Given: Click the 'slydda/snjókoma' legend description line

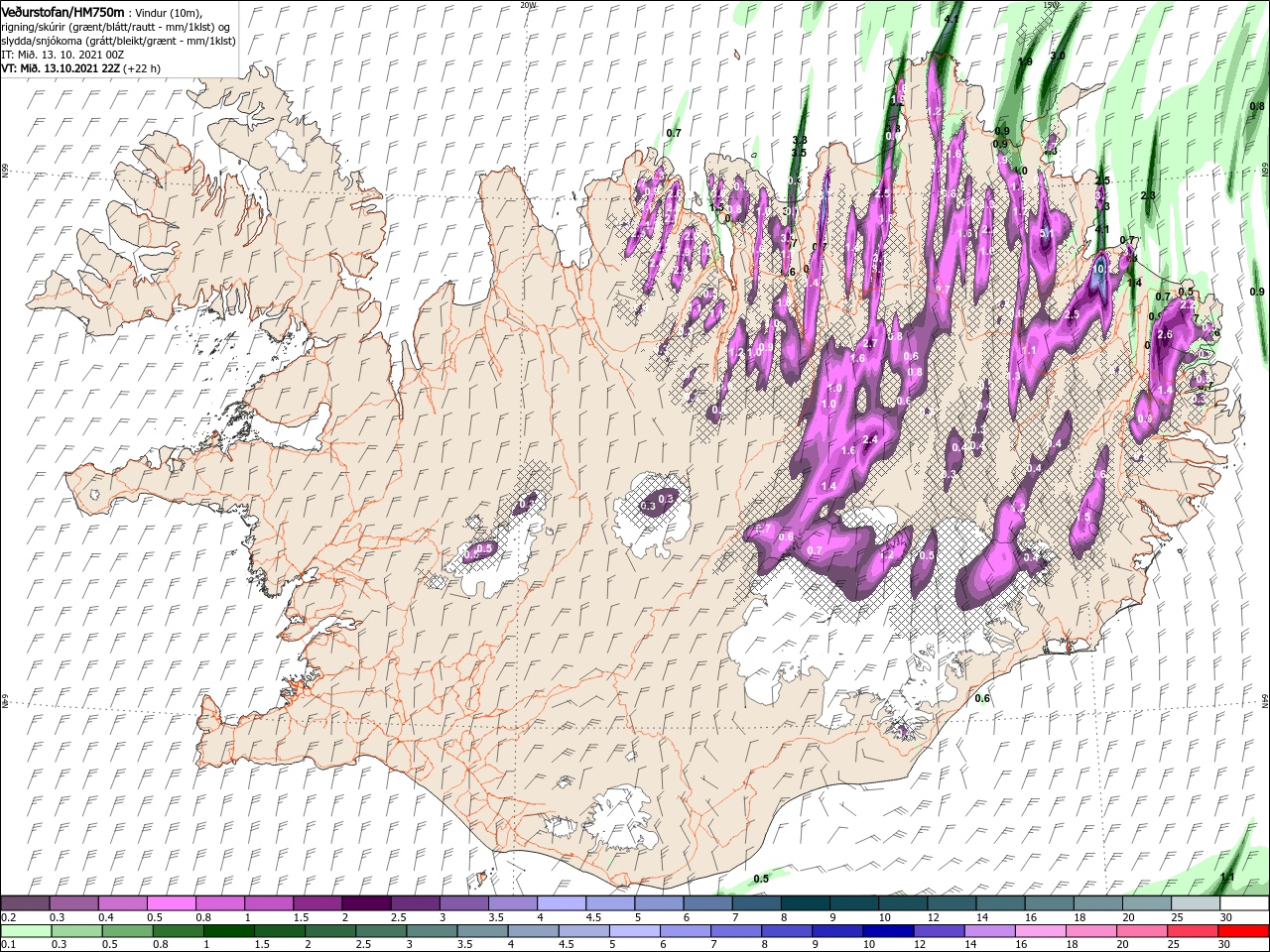Looking at the screenshot, I should (117, 40).
